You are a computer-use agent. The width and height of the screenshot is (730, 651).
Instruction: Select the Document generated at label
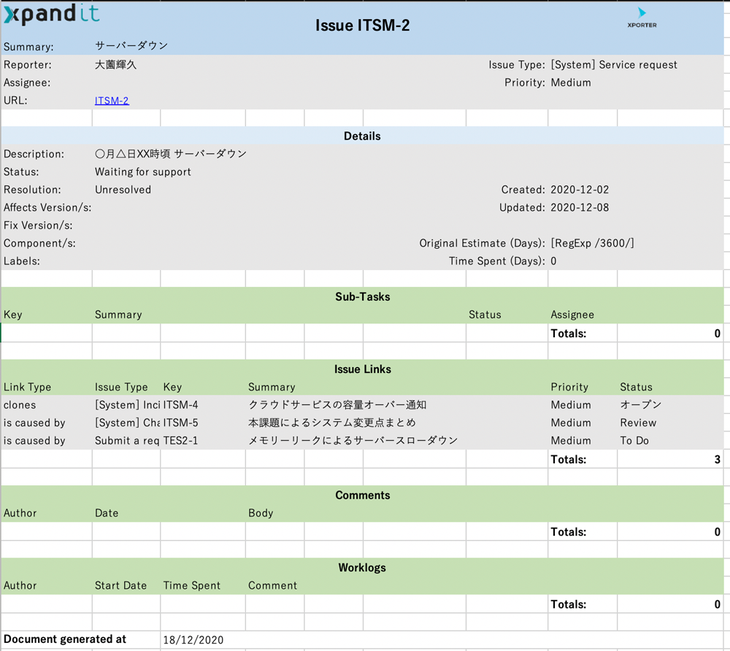[x=65, y=639]
